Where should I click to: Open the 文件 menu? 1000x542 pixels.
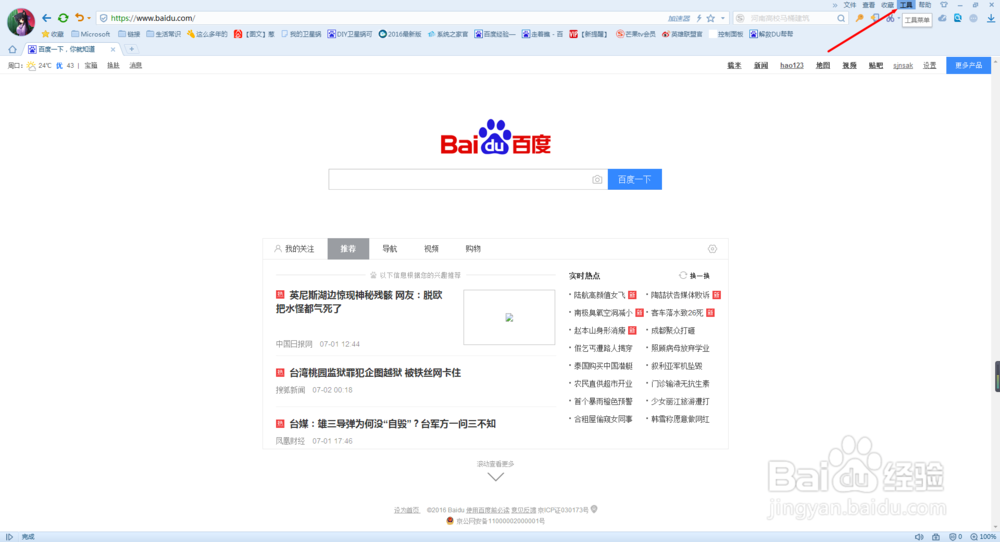[x=849, y=5]
